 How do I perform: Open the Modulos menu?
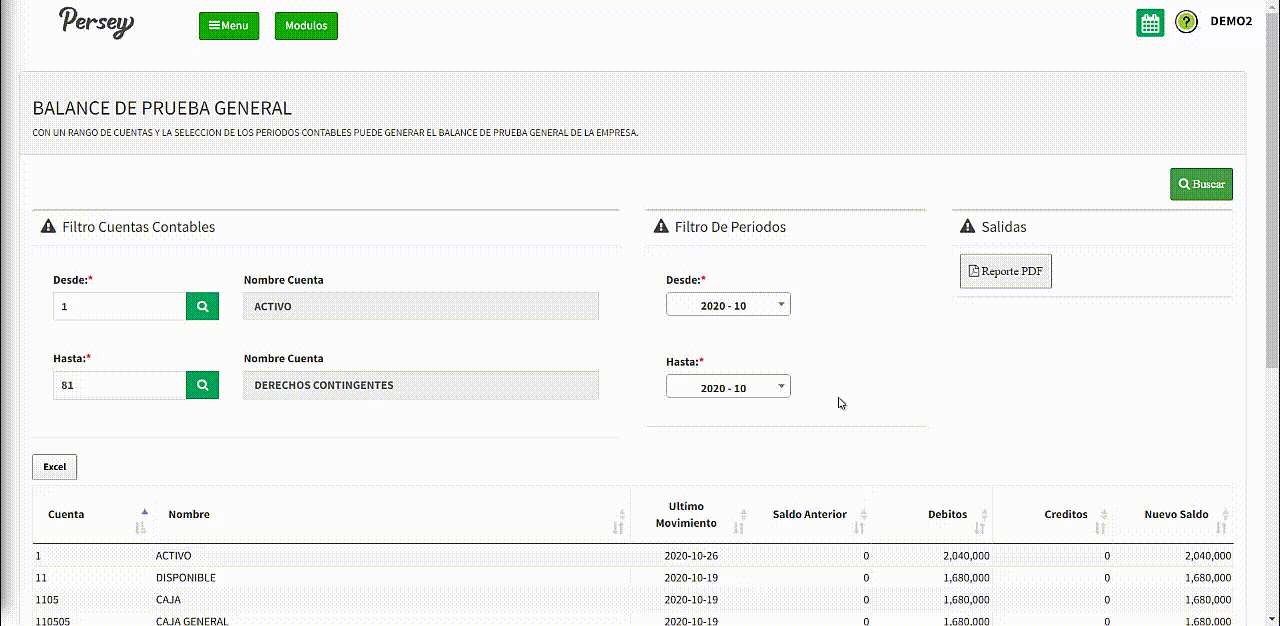306,26
